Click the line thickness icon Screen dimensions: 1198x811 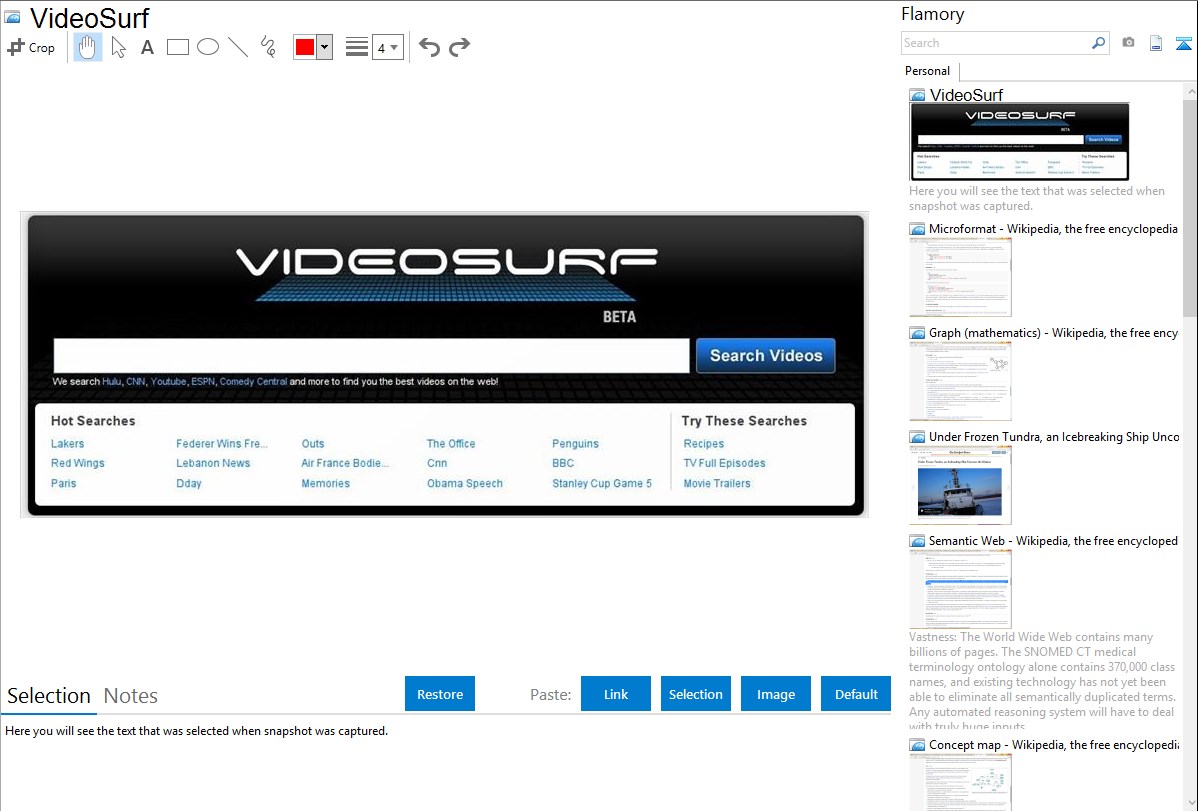pyautogui.click(x=356, y=47)
